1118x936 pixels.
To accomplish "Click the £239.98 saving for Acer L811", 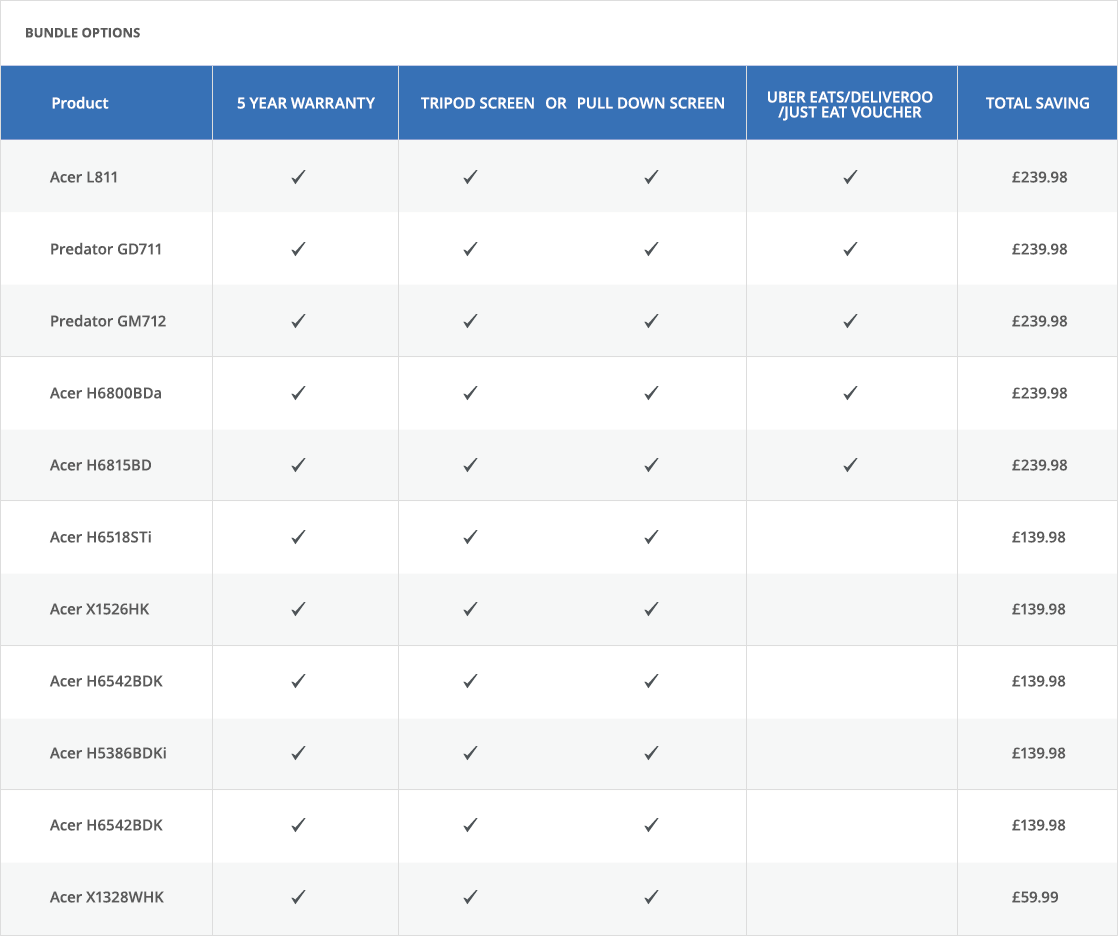I will coord(1040,177).
